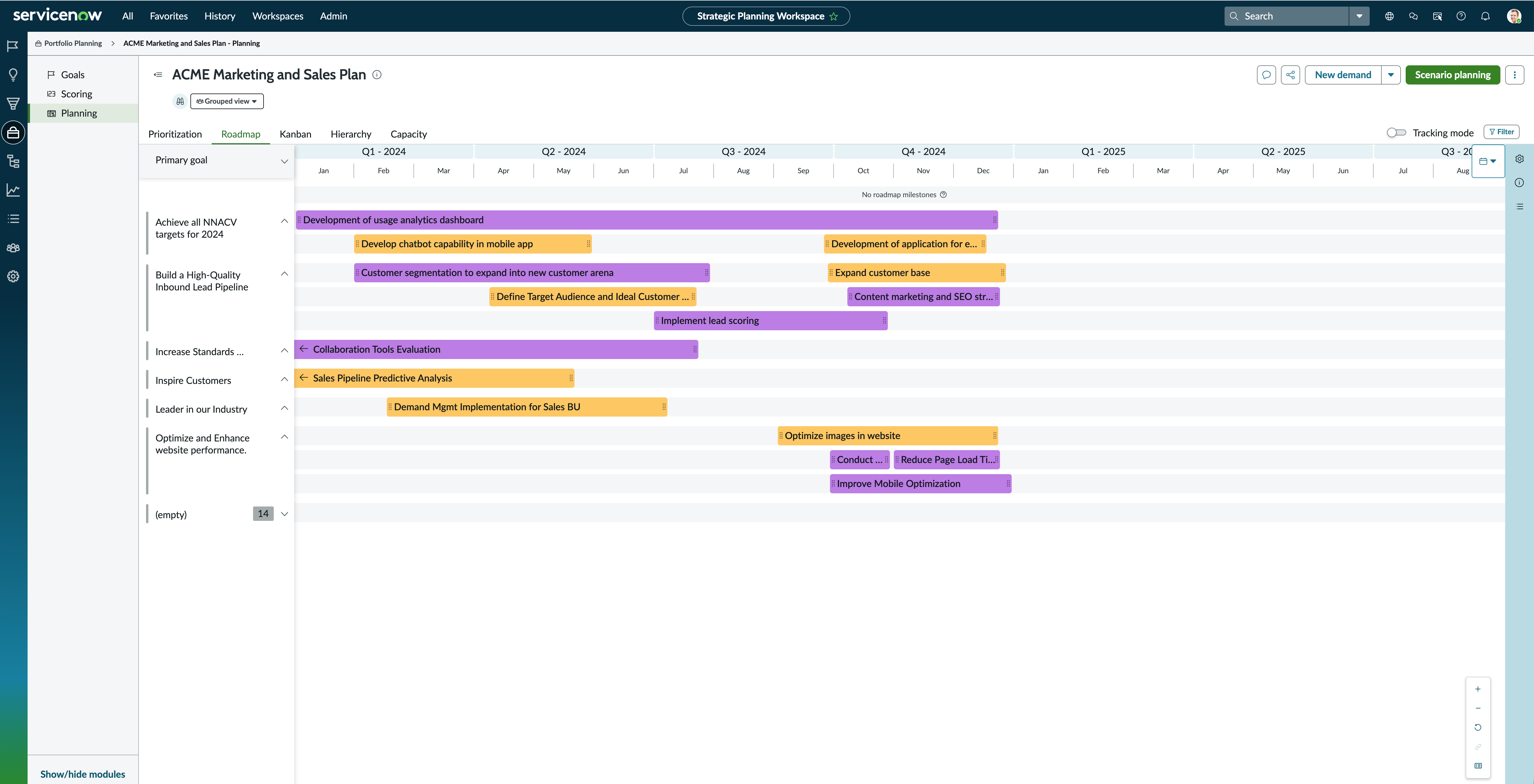
Task: Open the user avatar menu
Action: point(1514,16)
